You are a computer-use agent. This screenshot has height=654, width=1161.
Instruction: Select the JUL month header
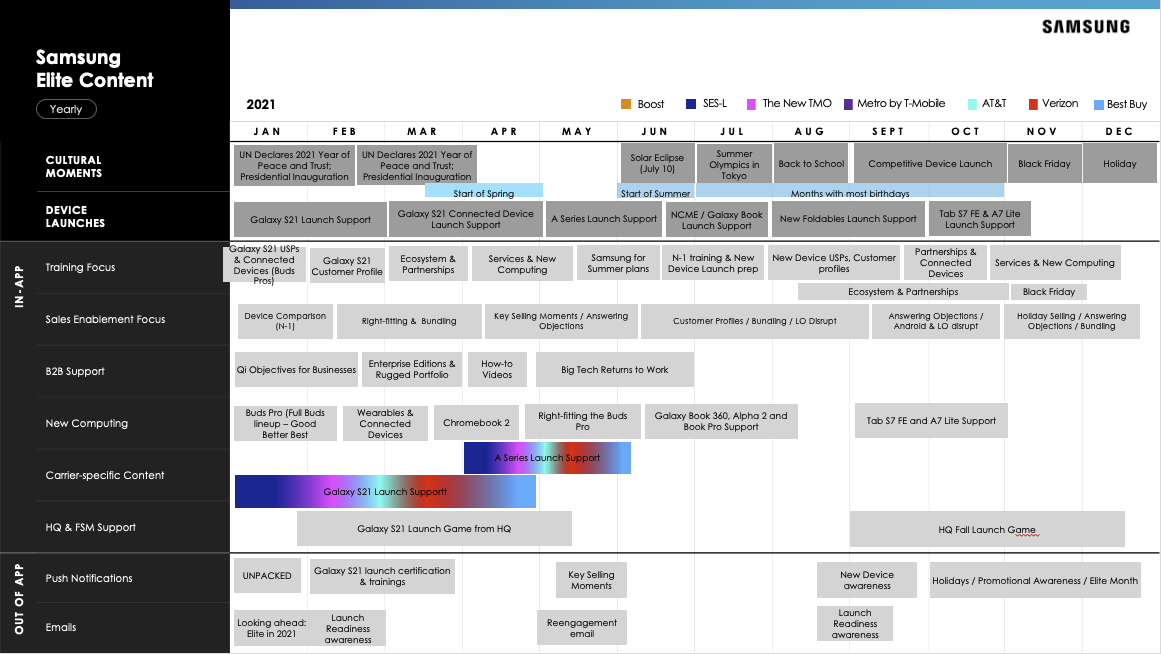coord(732,131)
